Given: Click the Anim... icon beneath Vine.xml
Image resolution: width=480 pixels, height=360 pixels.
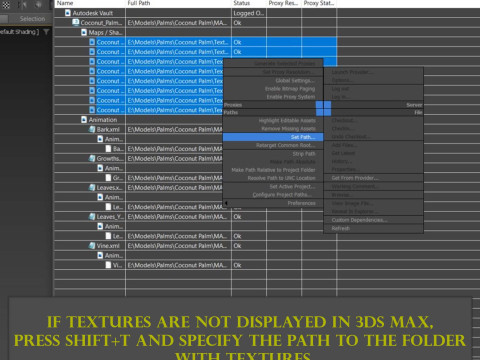Looking at the screenshot, I should point(100,255).
